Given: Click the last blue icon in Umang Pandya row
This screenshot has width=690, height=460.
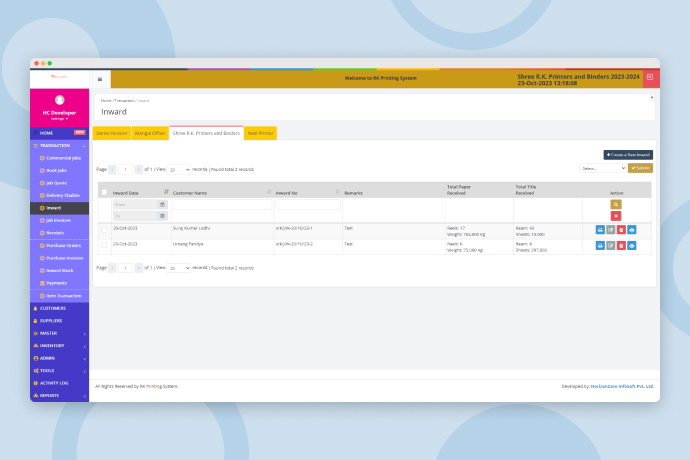Looking at the screenshot, I should click(x=631, y=246).
